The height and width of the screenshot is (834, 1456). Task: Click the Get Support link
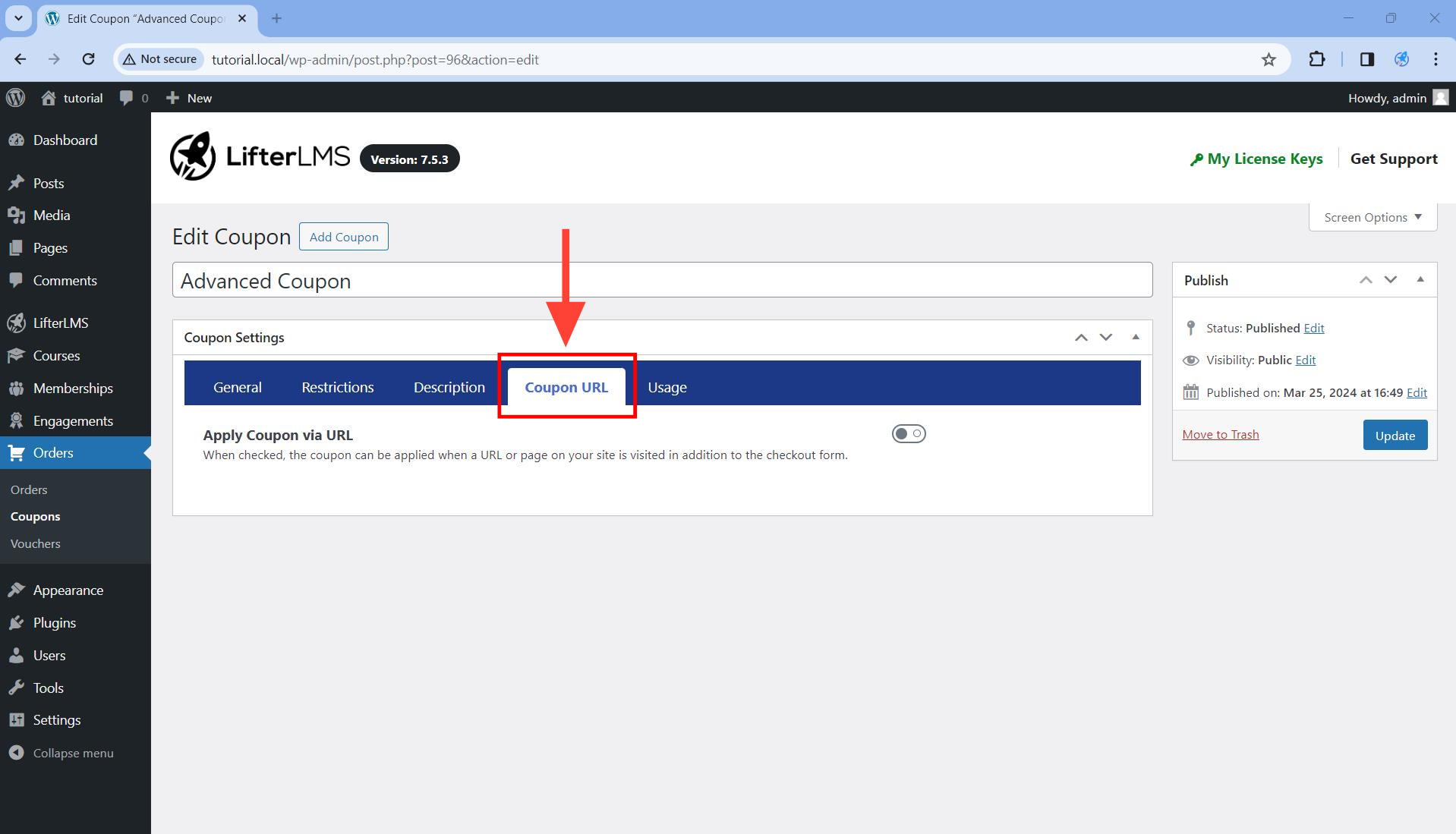tap(1394, 159)
